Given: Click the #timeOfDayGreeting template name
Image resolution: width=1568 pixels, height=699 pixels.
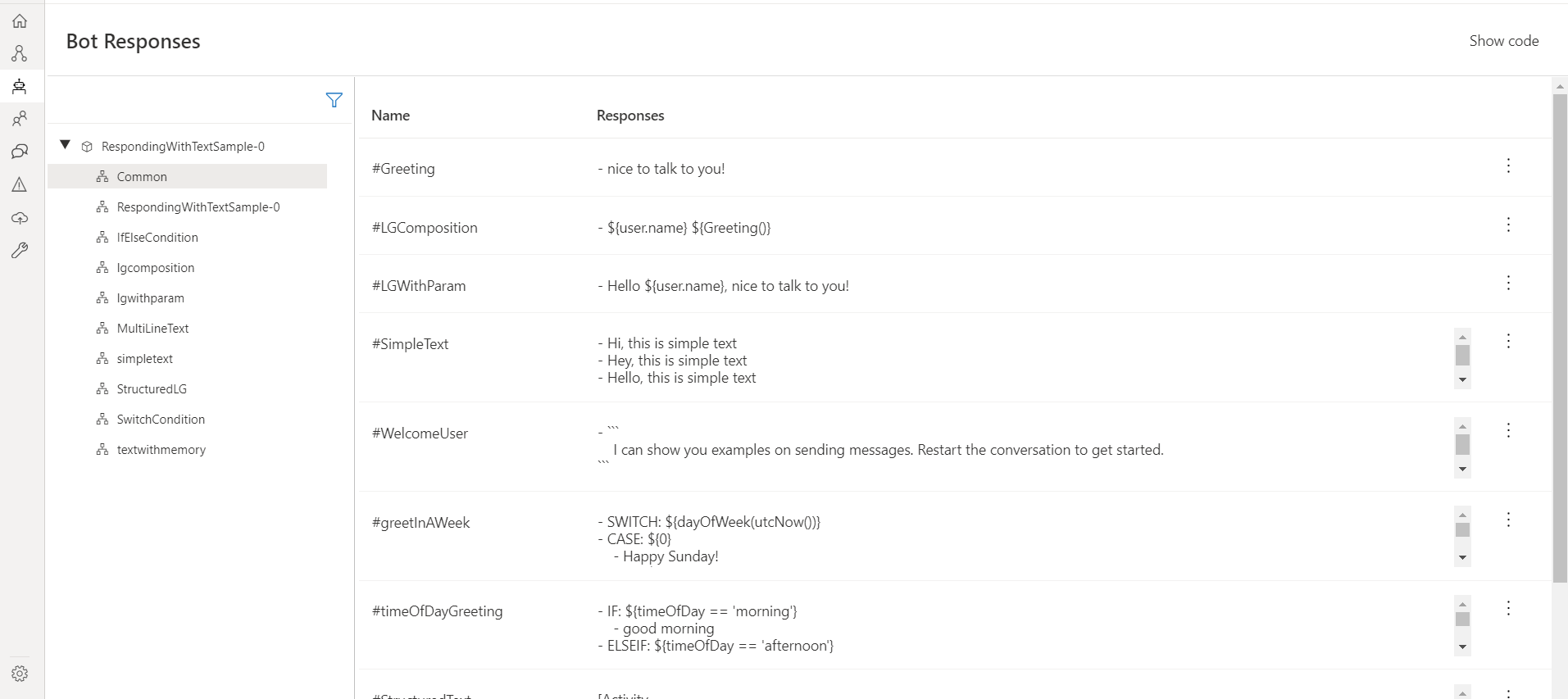Looking at the screenshot, I should click(x=437, y=611).
